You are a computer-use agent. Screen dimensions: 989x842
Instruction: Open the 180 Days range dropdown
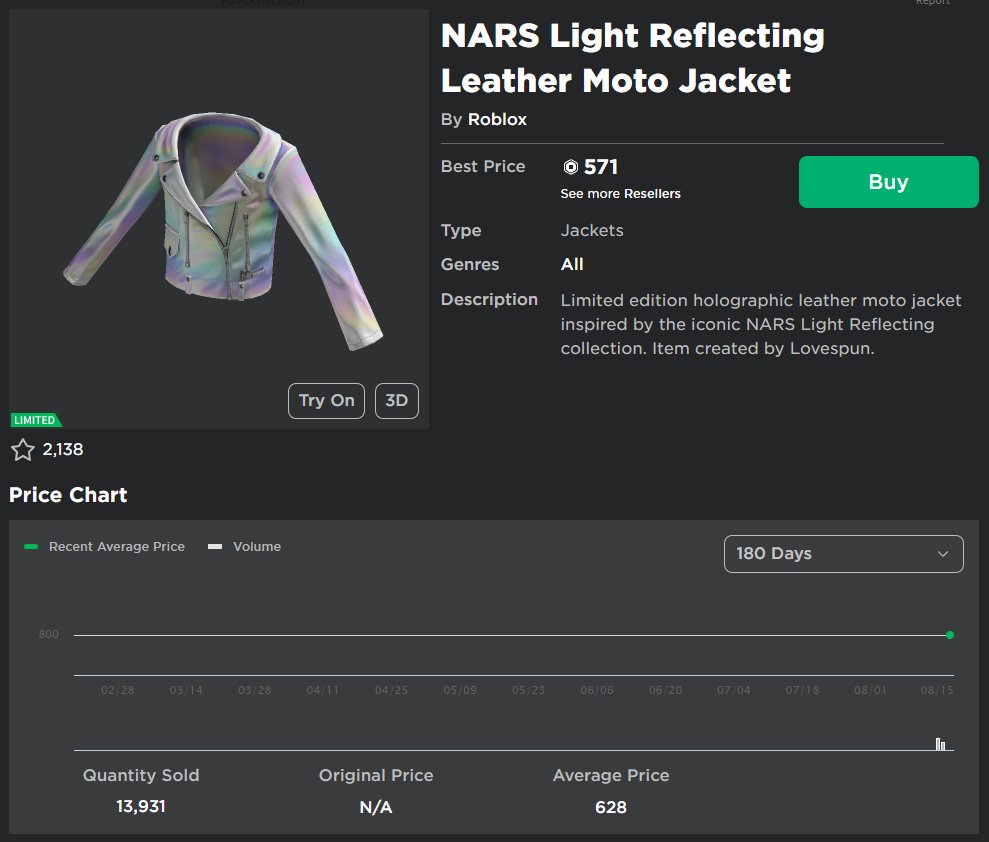[843, 554]
